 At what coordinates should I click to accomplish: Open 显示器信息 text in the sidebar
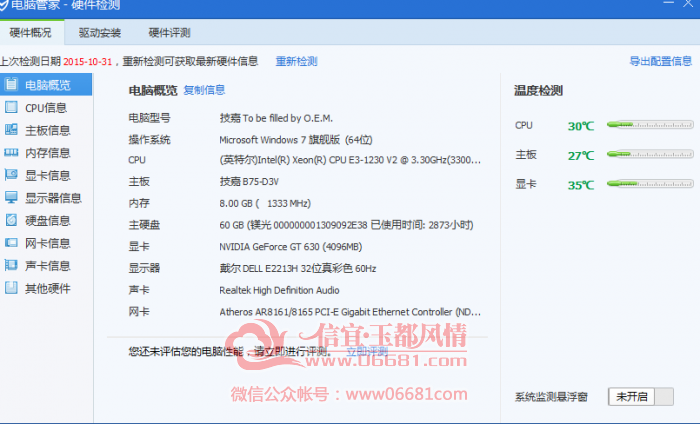tap(53, 198)
